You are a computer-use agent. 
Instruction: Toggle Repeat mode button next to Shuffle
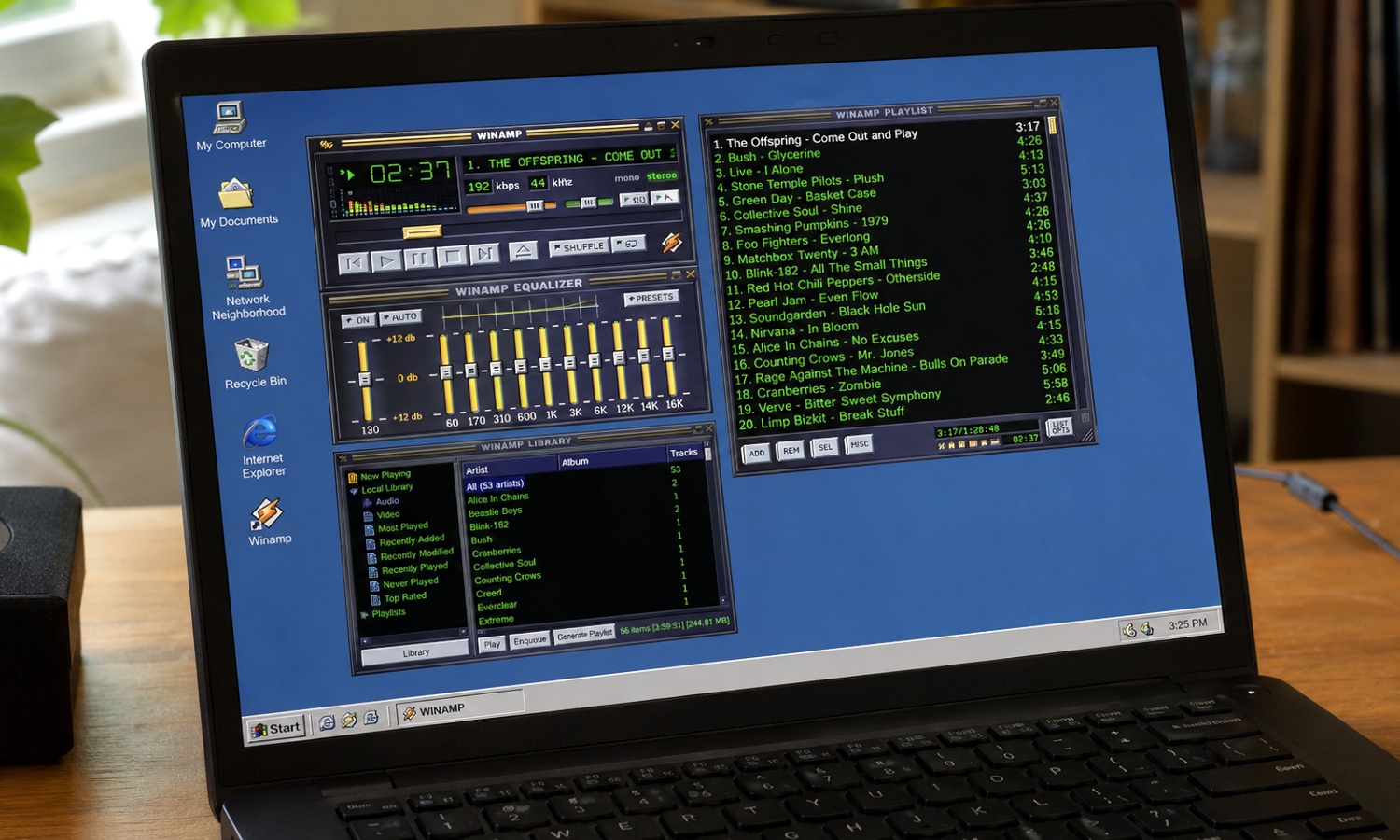629,245
